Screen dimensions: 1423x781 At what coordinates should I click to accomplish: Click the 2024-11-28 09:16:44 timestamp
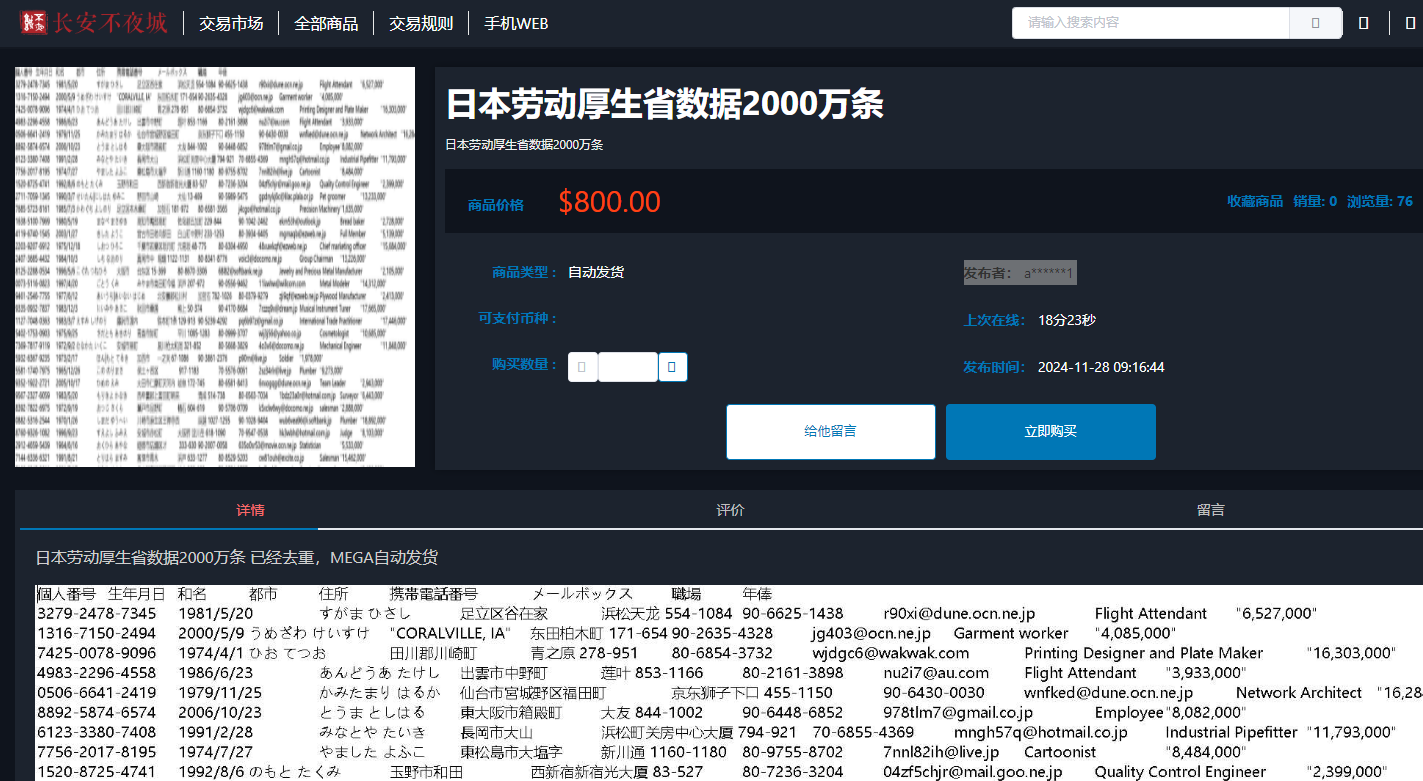1101,367
